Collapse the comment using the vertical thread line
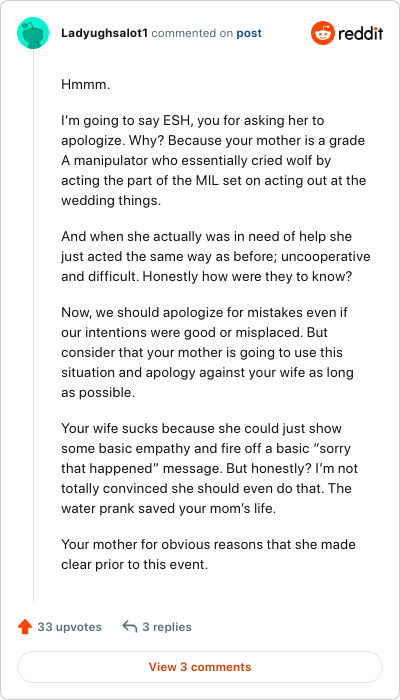Screen dimensions: 400x700 pos(33,326)
